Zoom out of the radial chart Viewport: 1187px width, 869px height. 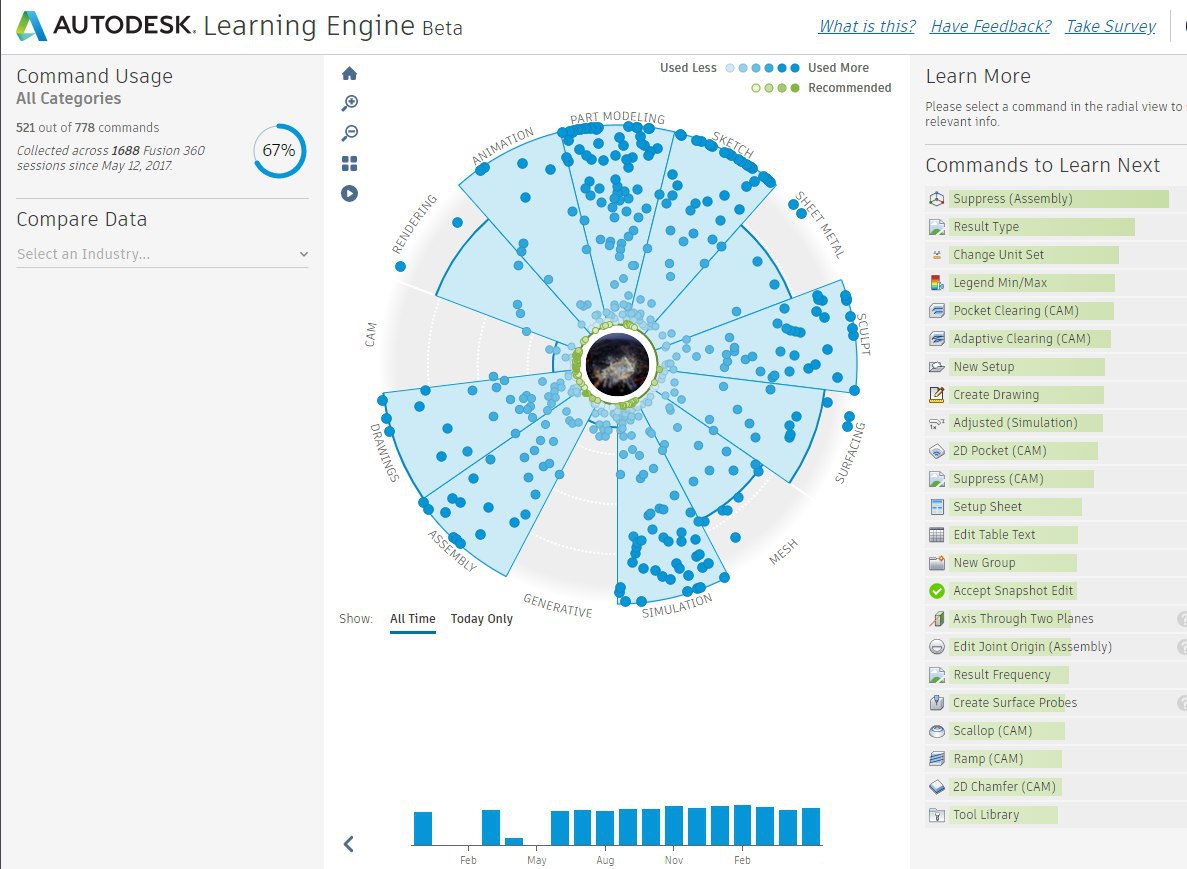[x=349, y=133]
